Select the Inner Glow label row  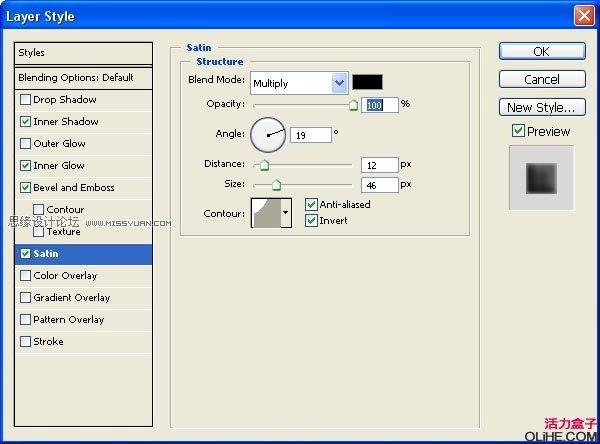[x=83, y=166]
